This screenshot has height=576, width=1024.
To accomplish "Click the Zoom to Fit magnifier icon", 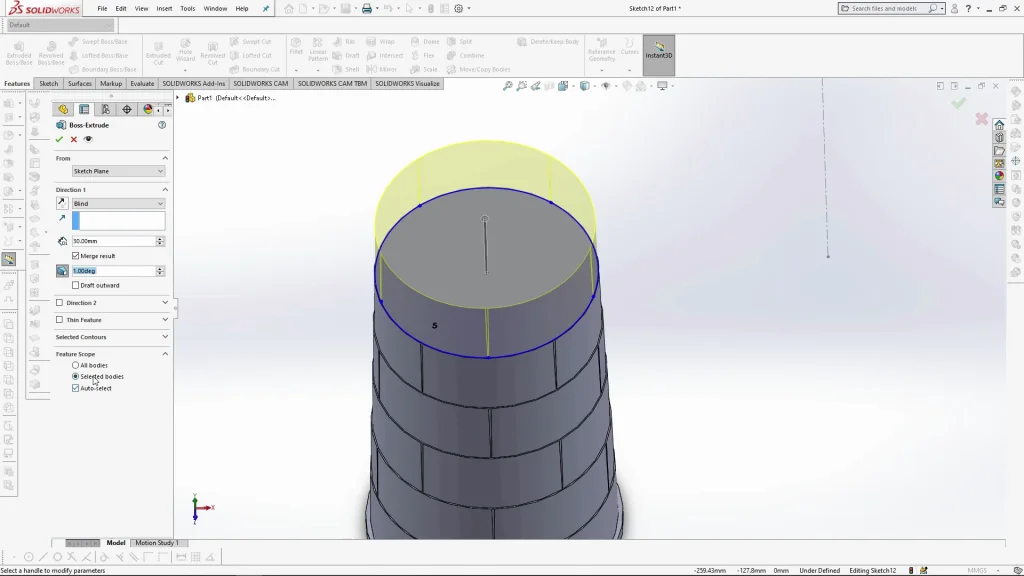I will (x=508, y=87).
